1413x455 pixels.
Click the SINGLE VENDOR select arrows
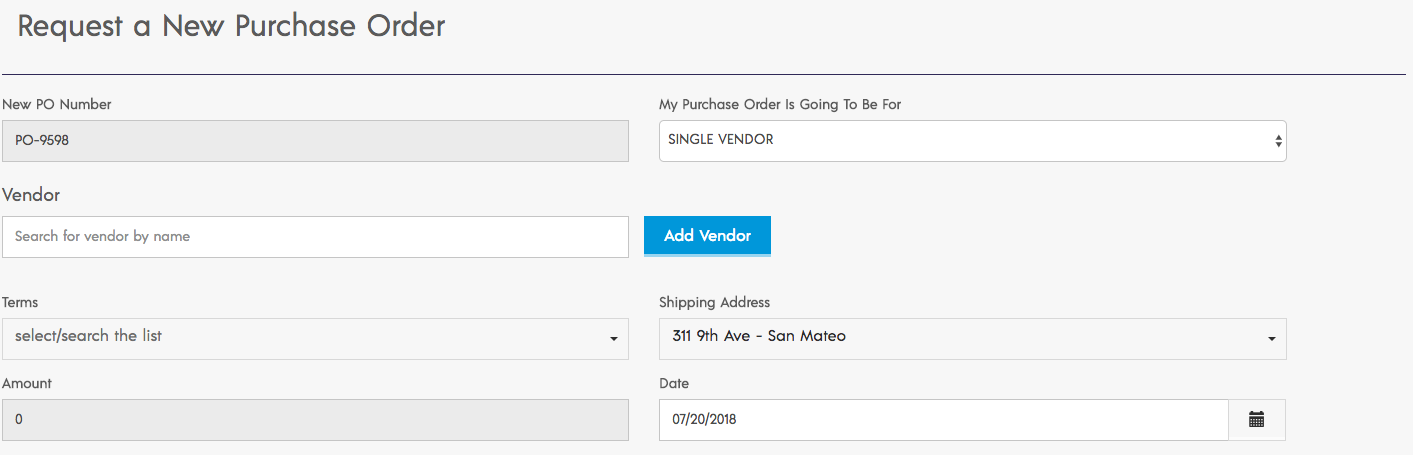click(x=1278, y=141)
